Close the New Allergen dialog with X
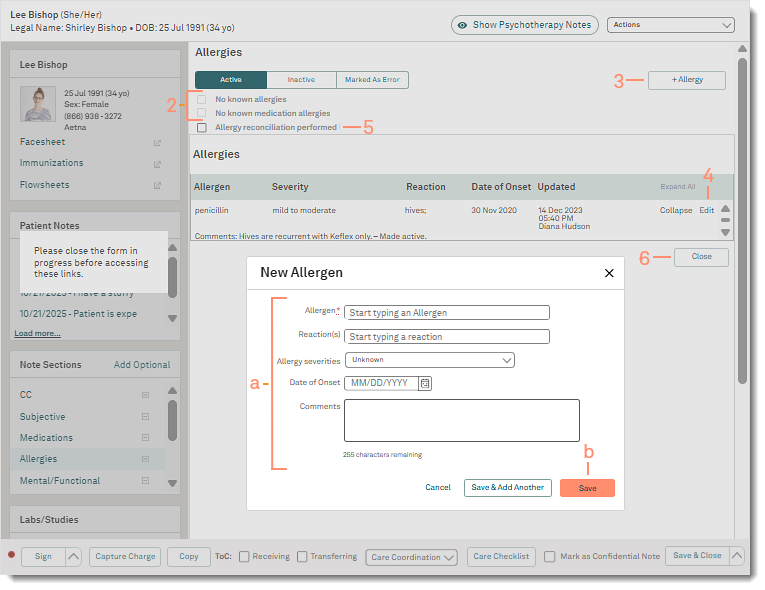Image resolution: width=765 pixels, height=590 pixels. (x=609, y=272)
